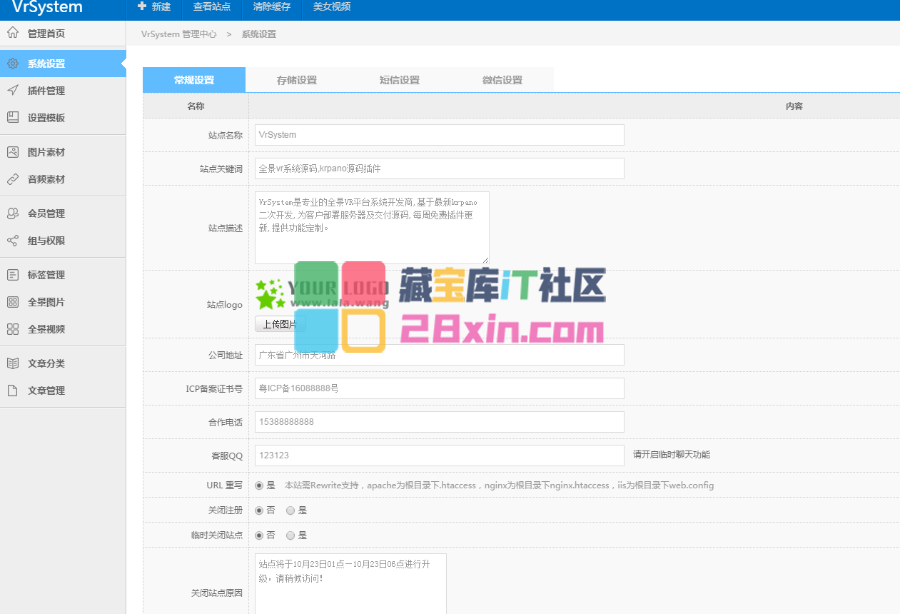
Task: Open 组与权限 share icon
Action: pos(13,241)
